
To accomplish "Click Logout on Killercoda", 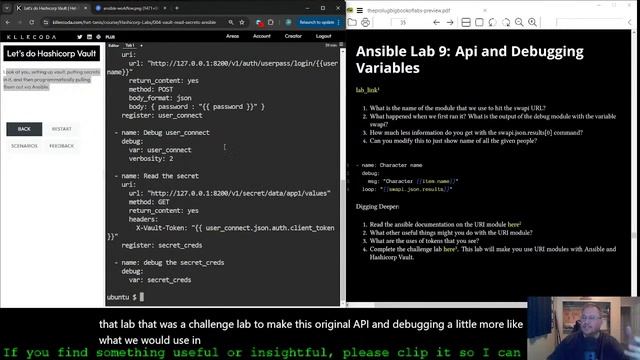I will pos(323,36).
